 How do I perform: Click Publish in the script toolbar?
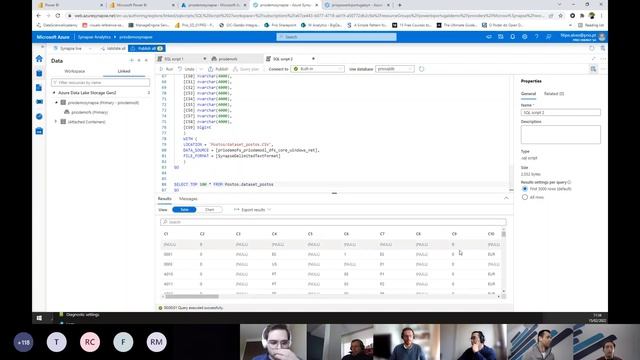point(218,69)
